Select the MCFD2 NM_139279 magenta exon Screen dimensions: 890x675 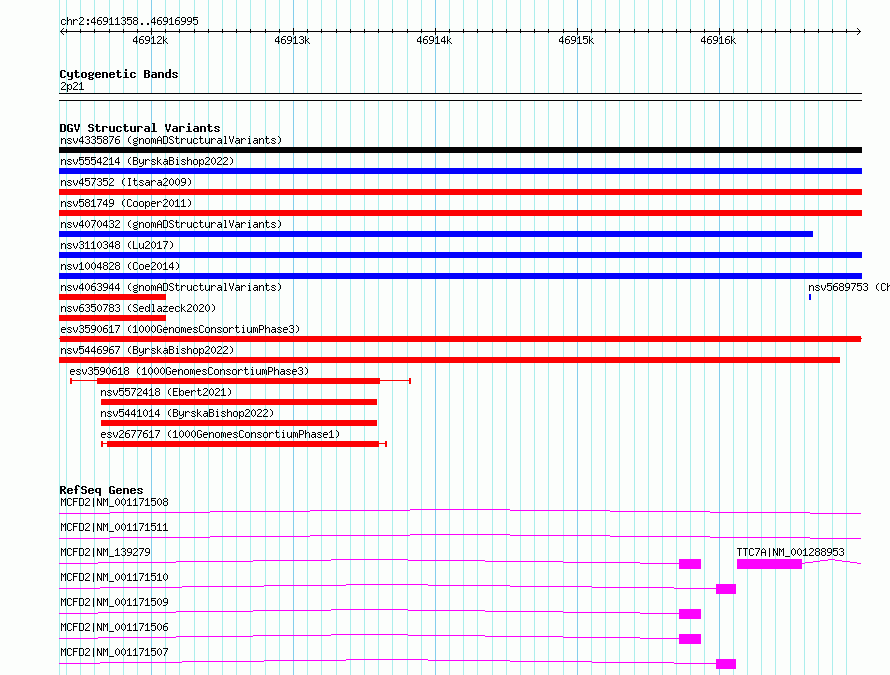690,564
